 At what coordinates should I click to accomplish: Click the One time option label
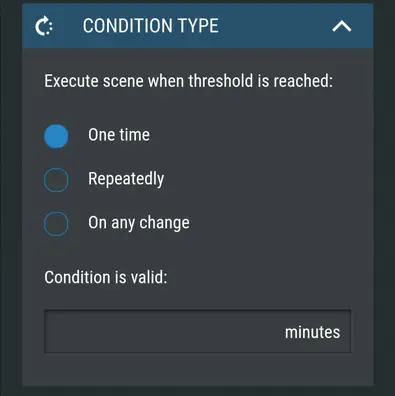119,135
